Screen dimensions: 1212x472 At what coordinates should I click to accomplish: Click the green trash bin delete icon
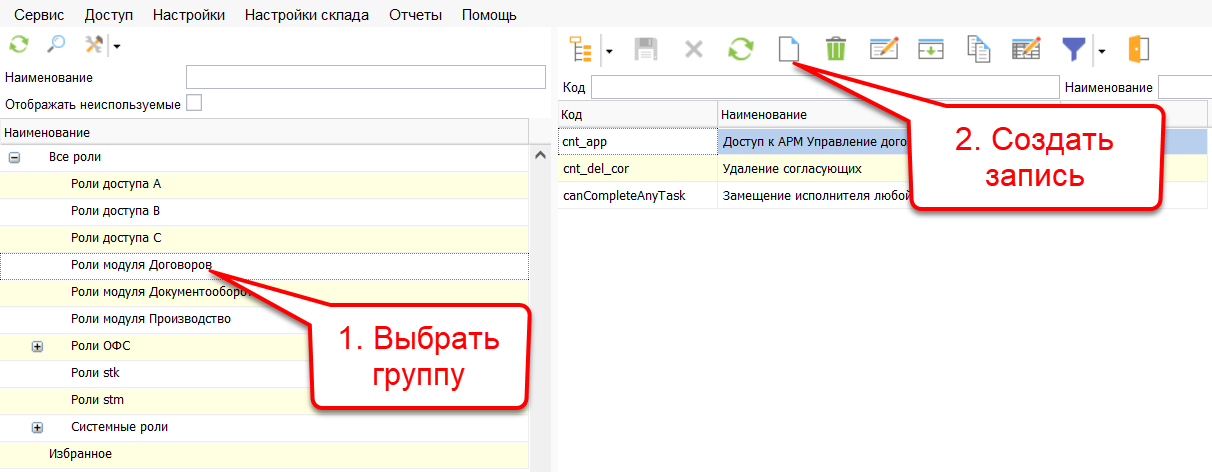835,48
